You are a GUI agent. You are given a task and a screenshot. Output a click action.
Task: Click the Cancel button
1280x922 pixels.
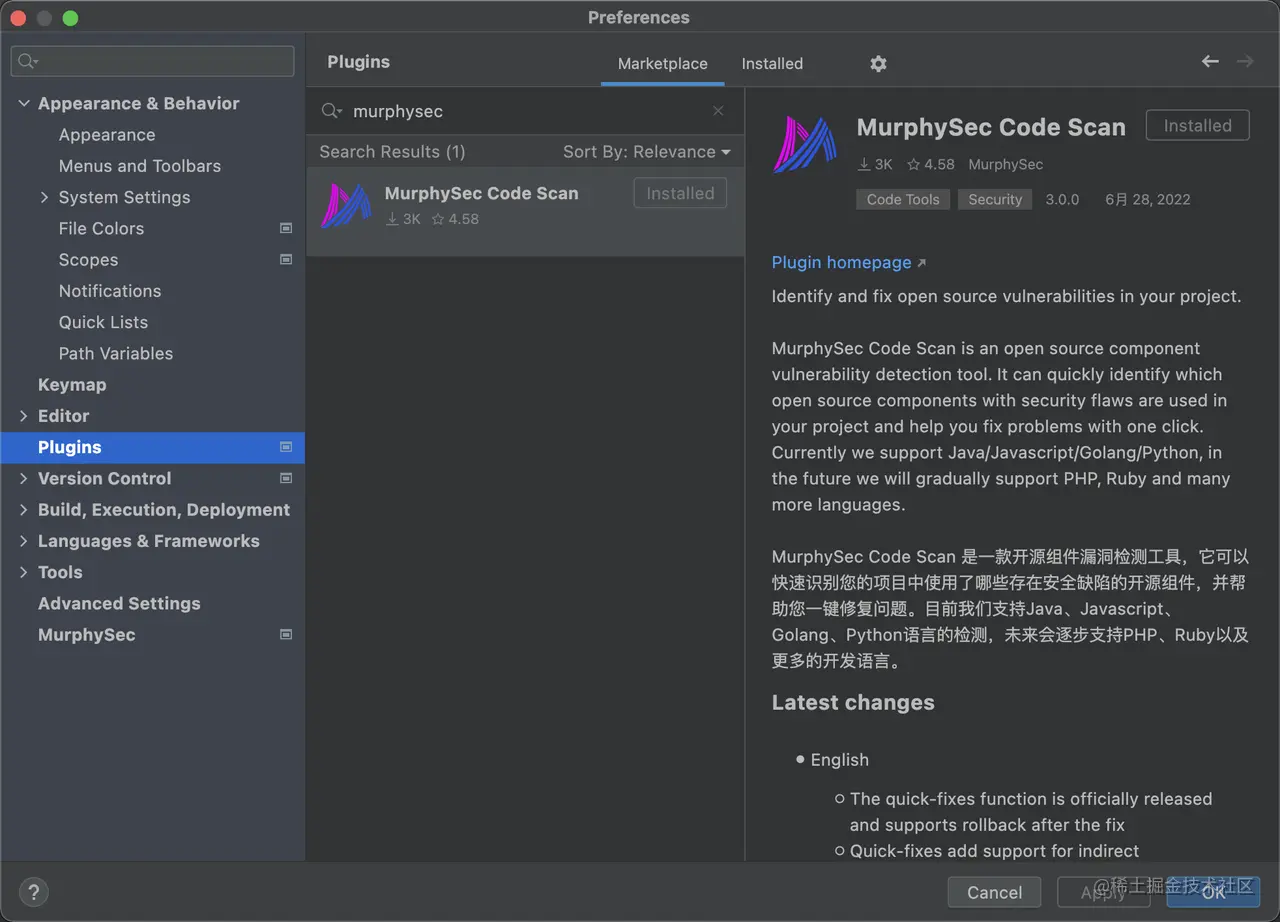click(x=995, y=892)
